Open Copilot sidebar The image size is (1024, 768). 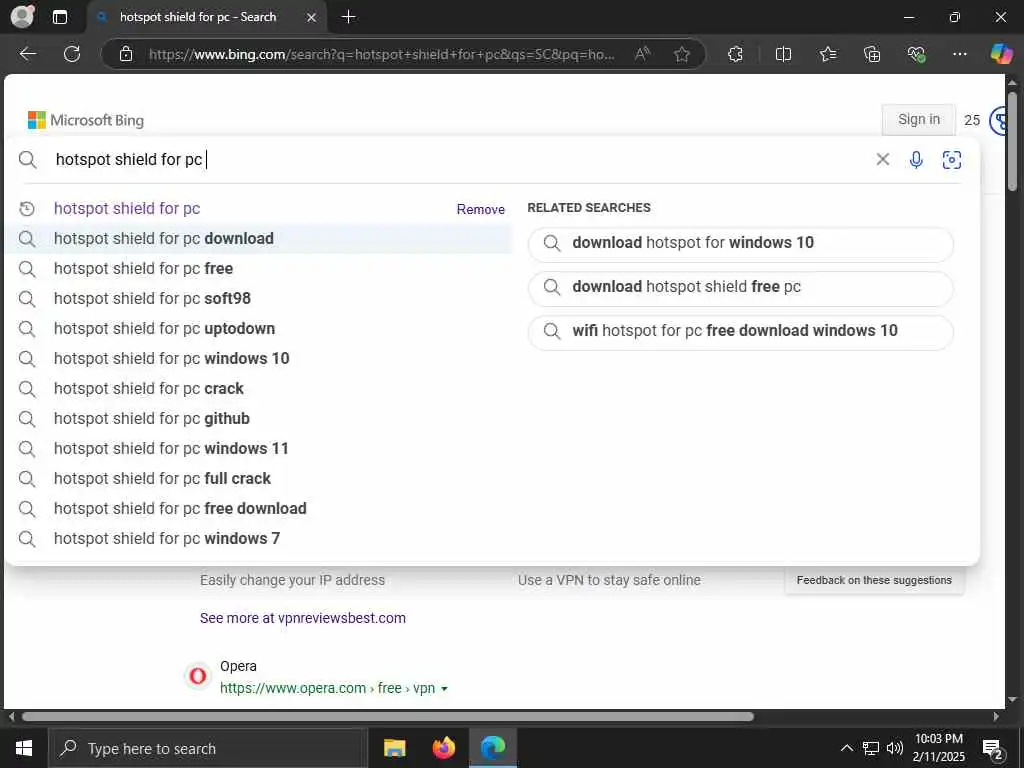1001,54
